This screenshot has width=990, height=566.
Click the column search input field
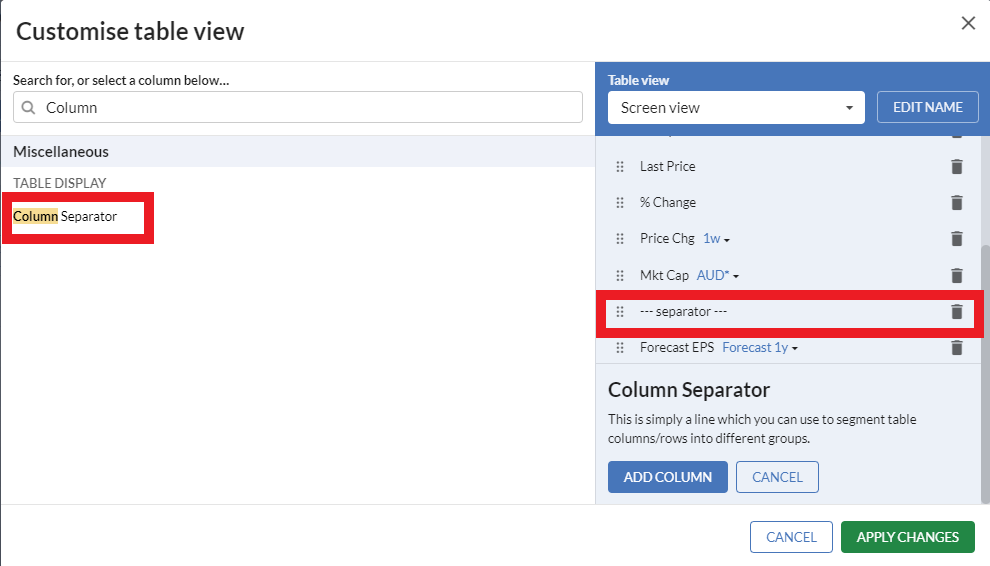tap(298, 107)
